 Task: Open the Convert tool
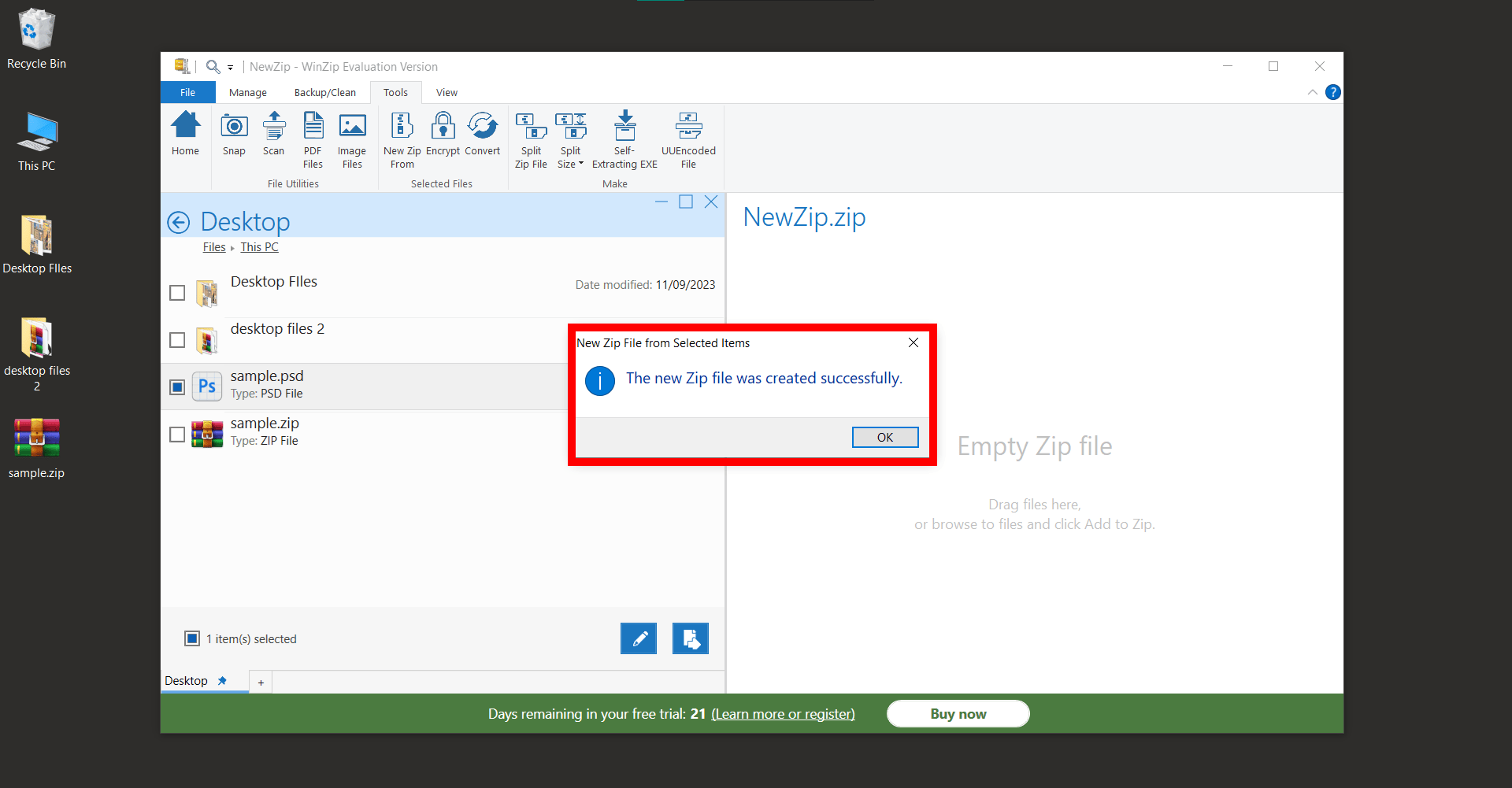click(x=482, y=139)
